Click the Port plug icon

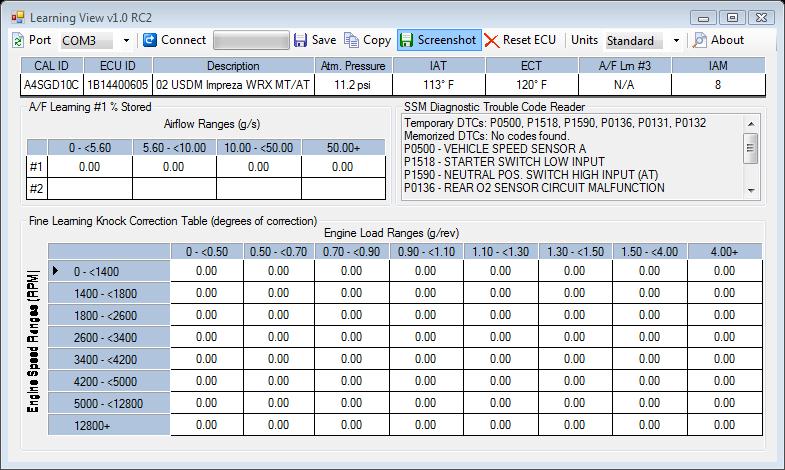[18, 40]
